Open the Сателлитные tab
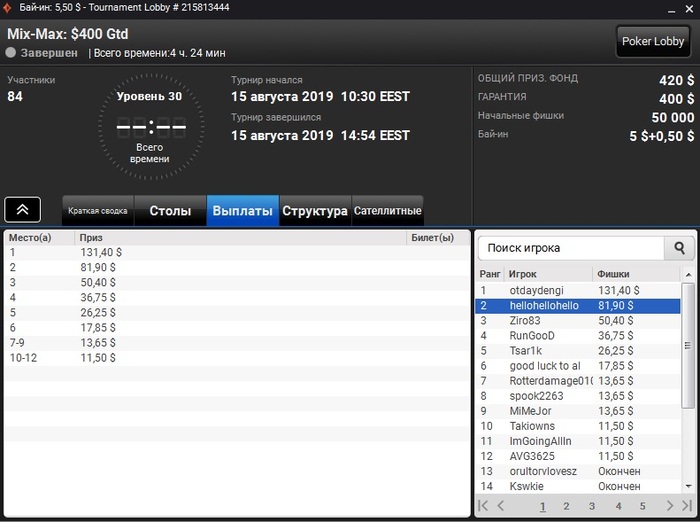 [x=388, y=210]
